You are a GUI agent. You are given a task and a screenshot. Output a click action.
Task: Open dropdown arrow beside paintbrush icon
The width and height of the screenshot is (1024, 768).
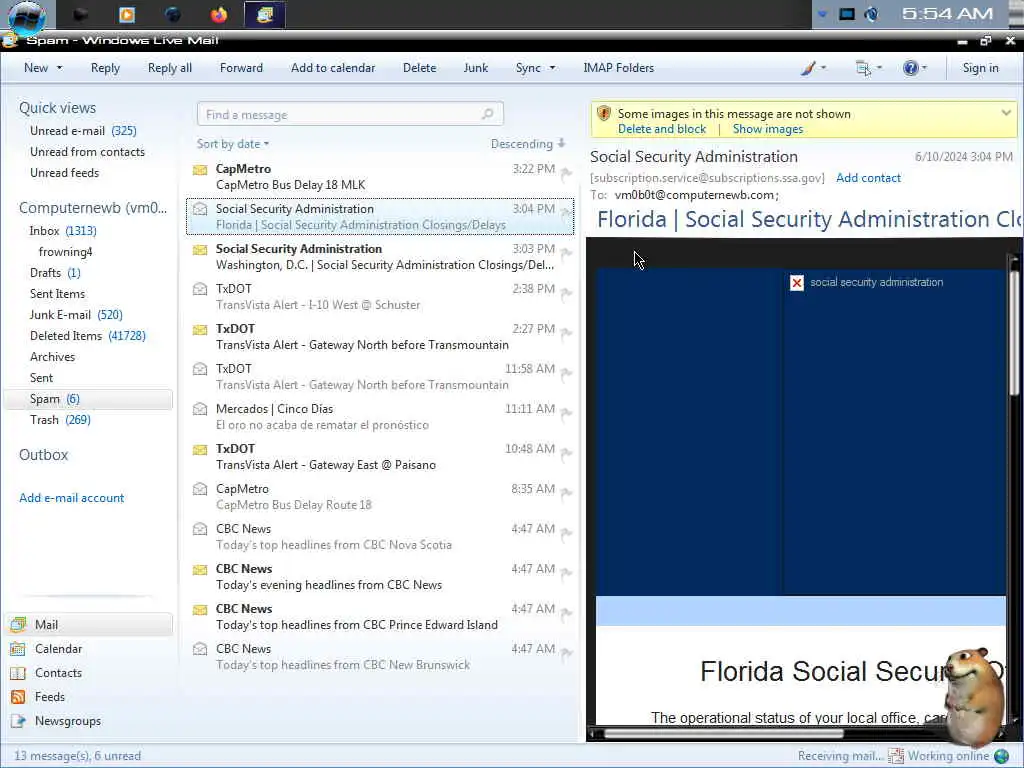tap(823, 68)
